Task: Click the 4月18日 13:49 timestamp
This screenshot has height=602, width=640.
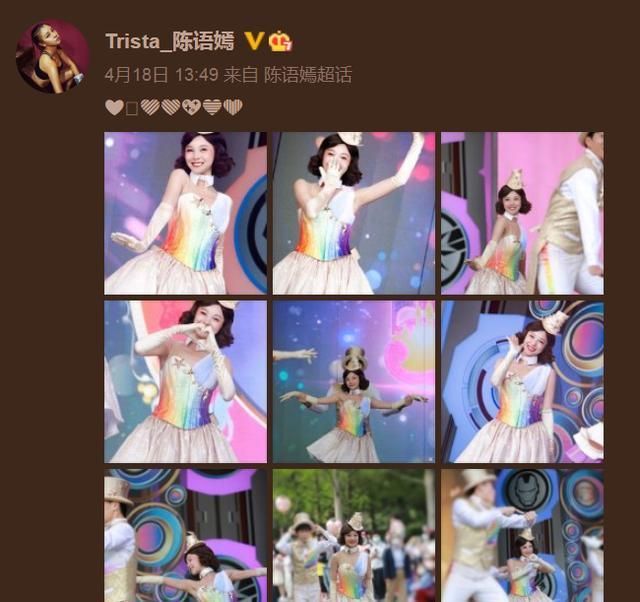Action: pyautogui.click(x=161, y=75)
